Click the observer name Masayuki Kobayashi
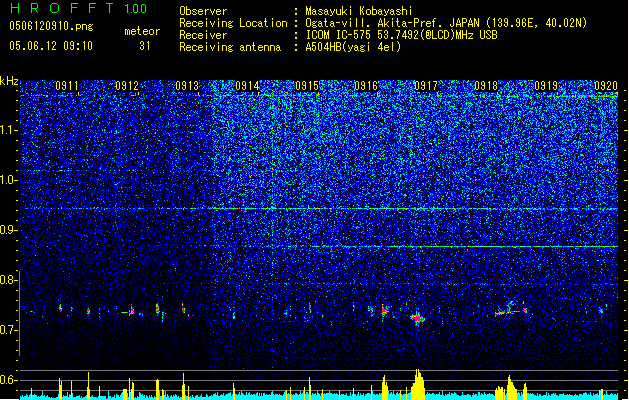Viewport: 629px width, 400px height. pos(359,11)
